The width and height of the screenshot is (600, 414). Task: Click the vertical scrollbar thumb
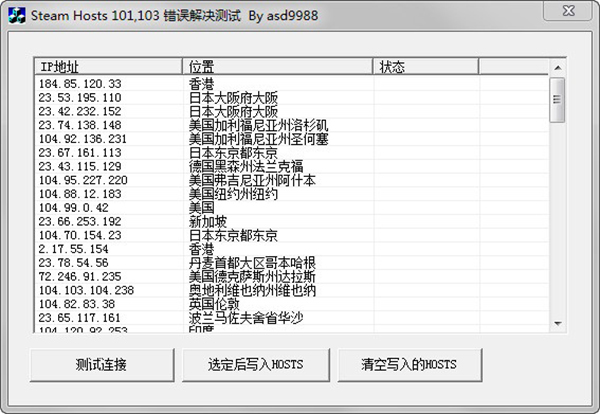(x=557, y=100)
